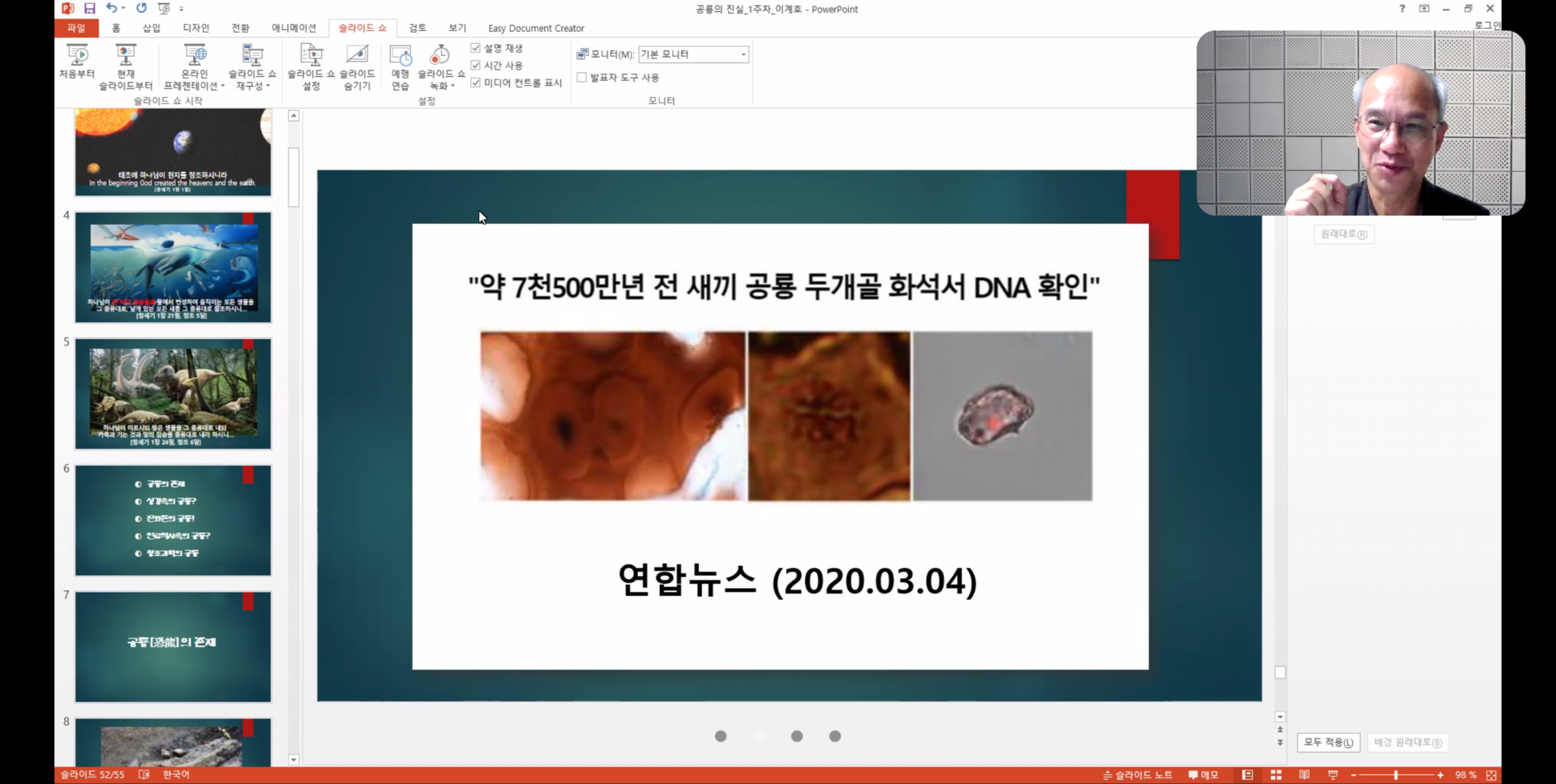Click 배경 원래대로 (Reset Background) button
Screen dimensions: 1556x784
tap(1408, 742)
